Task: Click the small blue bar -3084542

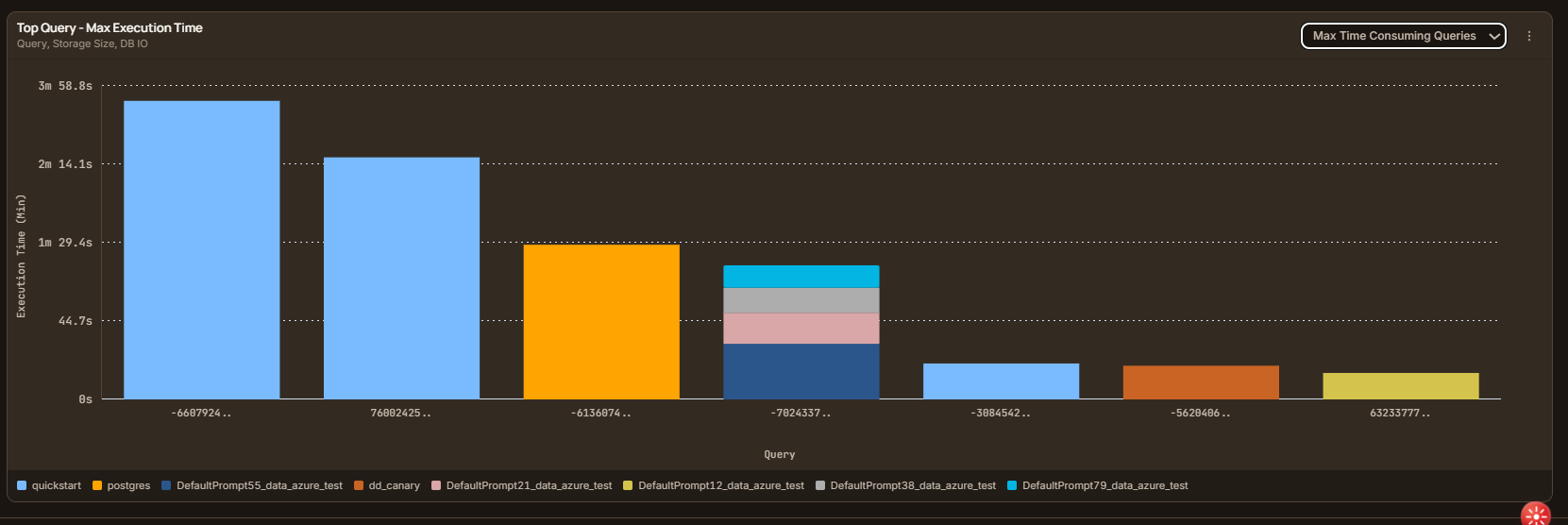Action: [1001, 381]
